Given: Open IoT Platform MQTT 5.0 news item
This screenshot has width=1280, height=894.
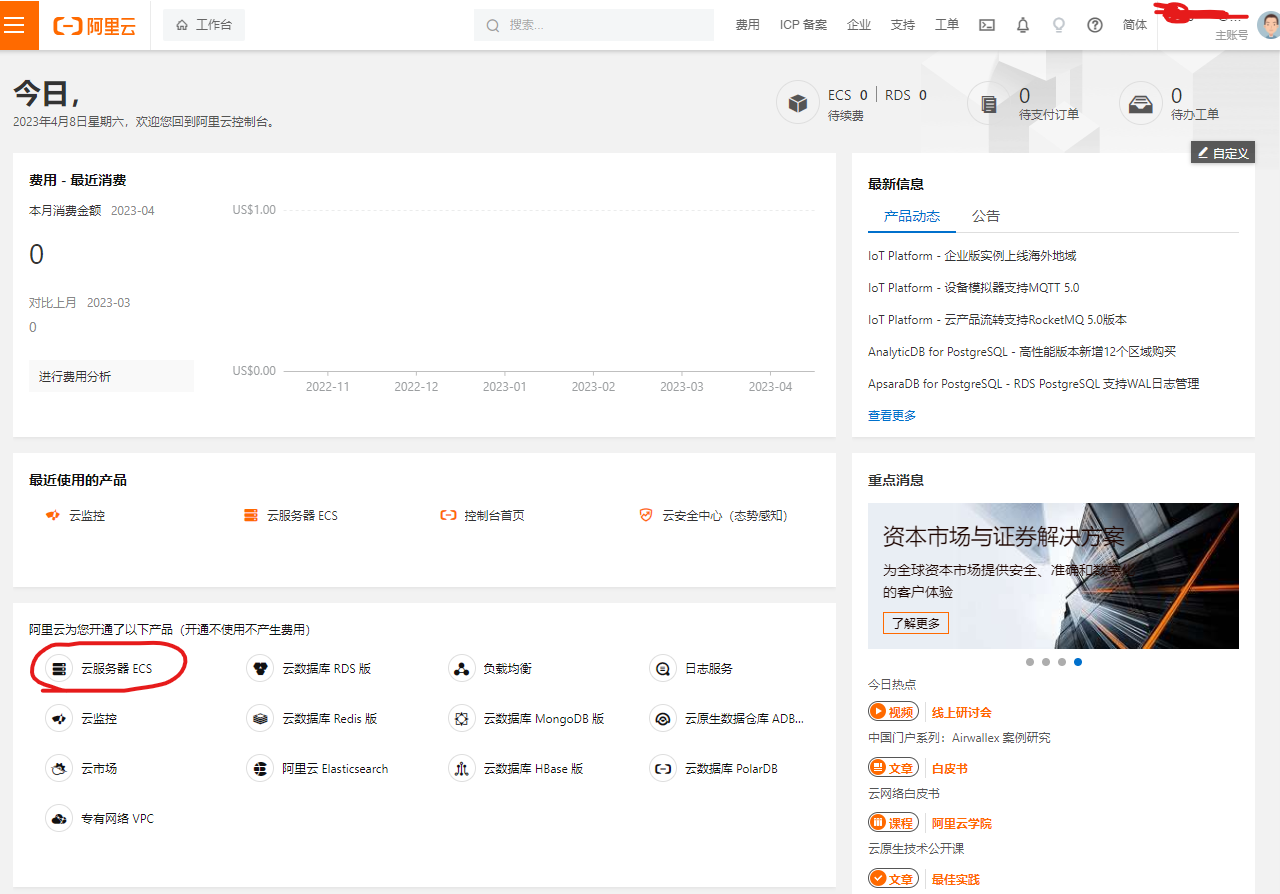Looking at the screenshot, I should pyautogui.click(x=974, y=288).
